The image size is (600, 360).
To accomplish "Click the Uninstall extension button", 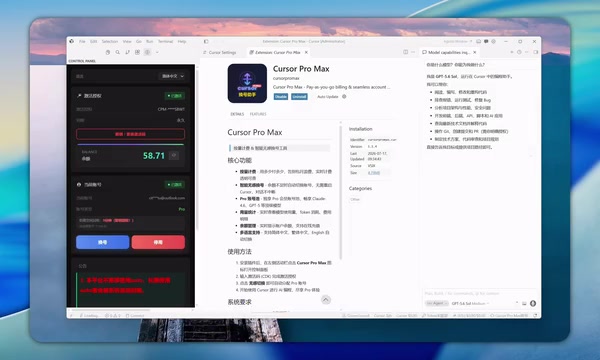I will point(299,97).
